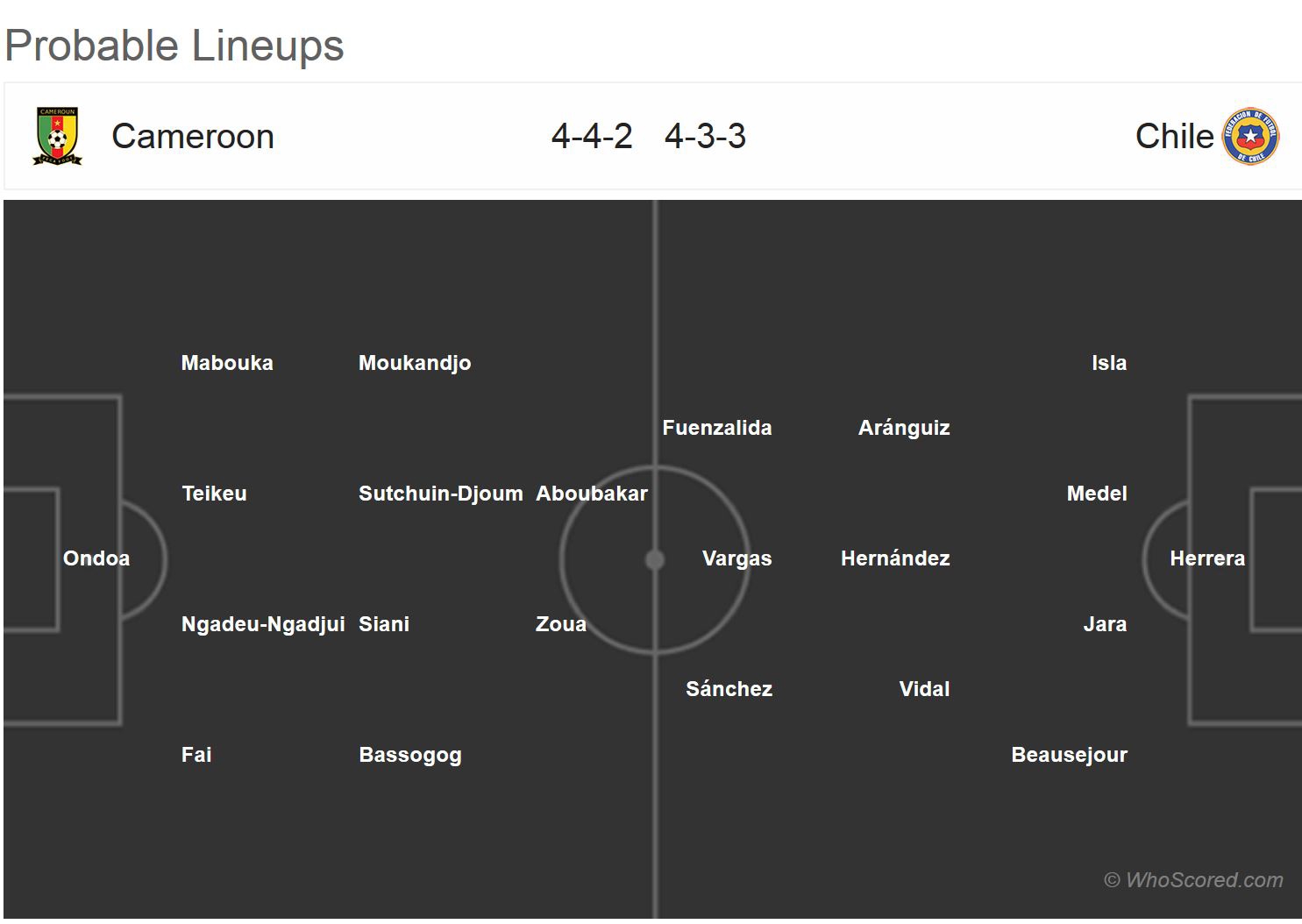
Task: Click the WhoScored.com watermark
Action: coord(1193,879)
